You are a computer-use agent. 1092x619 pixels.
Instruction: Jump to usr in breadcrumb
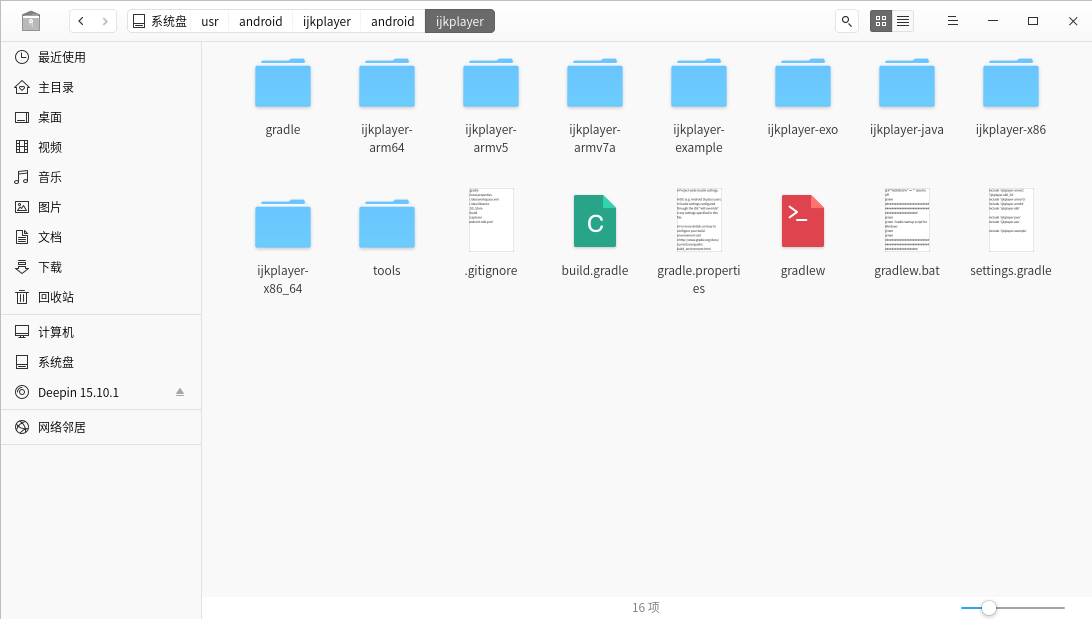210,21
